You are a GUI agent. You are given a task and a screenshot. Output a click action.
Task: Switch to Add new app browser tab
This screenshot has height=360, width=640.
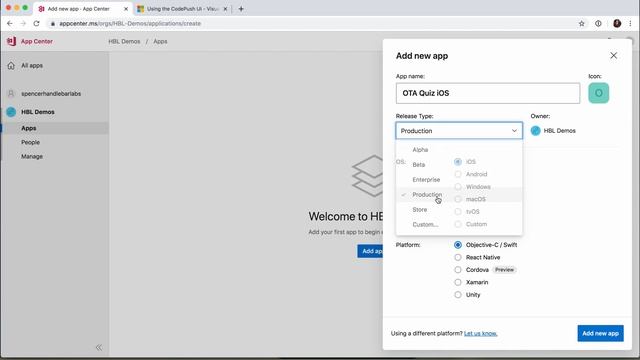[x=83, y=9]
